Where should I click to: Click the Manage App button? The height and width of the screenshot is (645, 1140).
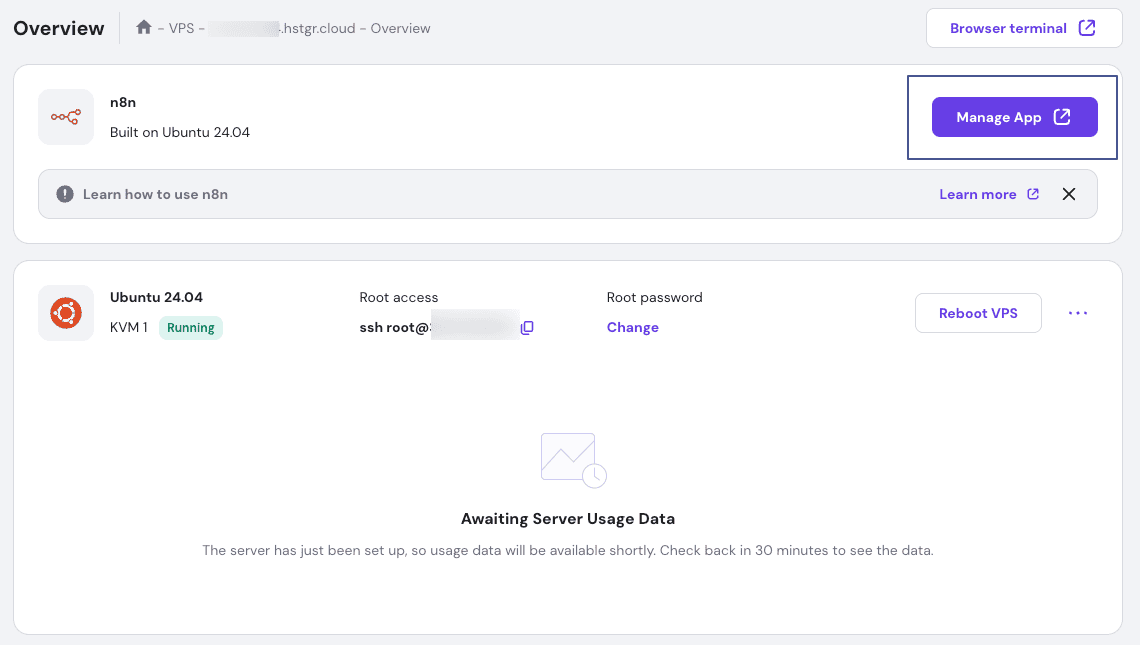1014,117
